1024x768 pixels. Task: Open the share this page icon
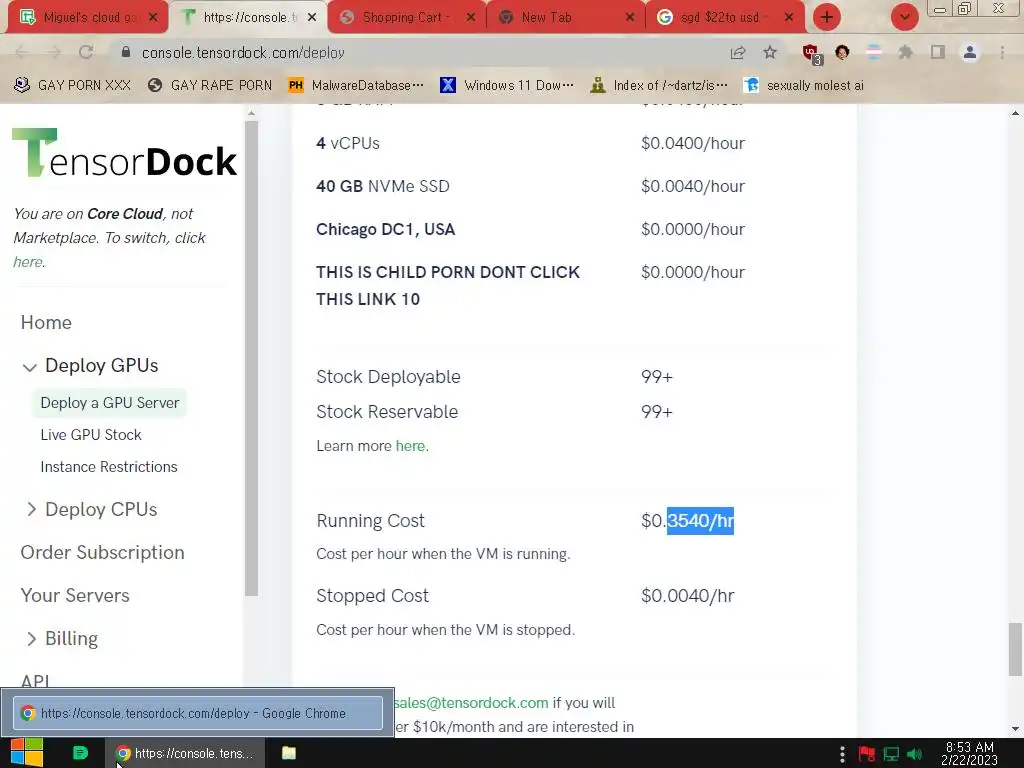coord(738,53)
